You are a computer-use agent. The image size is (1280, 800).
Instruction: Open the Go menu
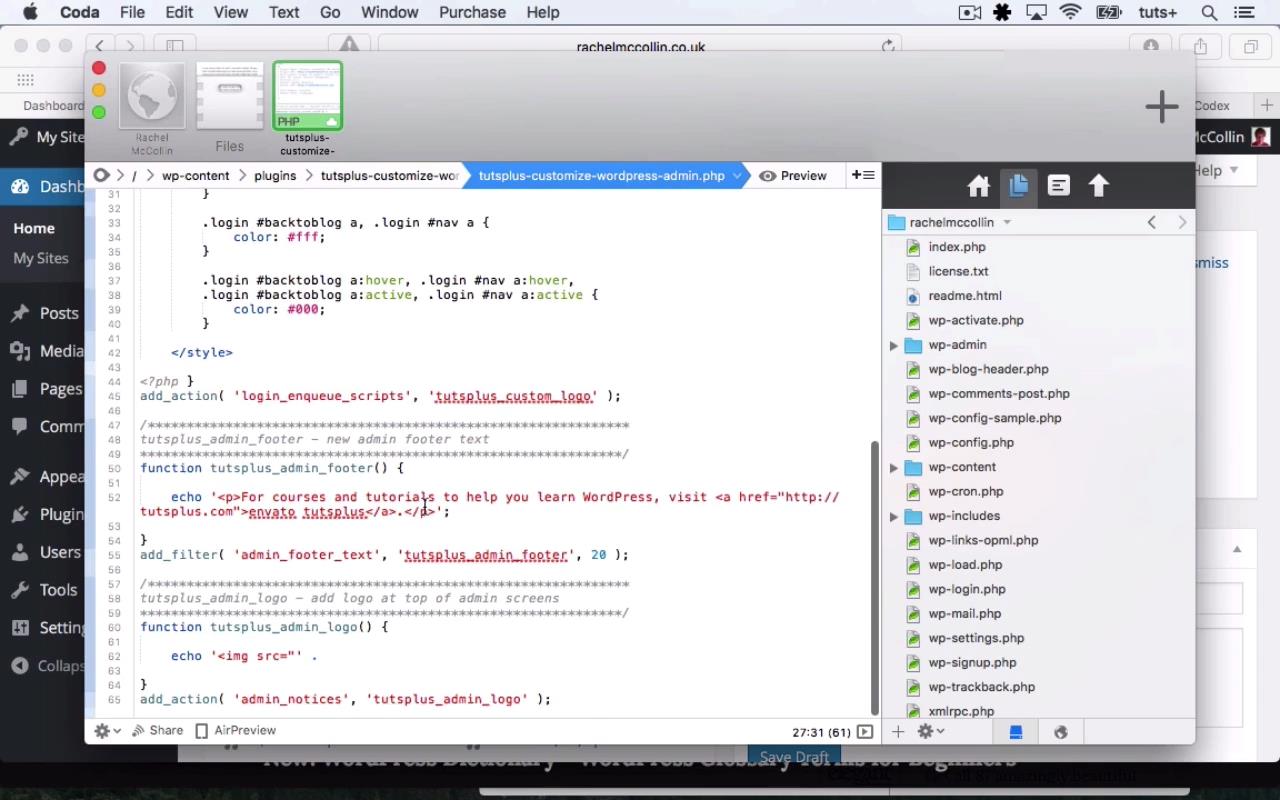click(330, 12)
